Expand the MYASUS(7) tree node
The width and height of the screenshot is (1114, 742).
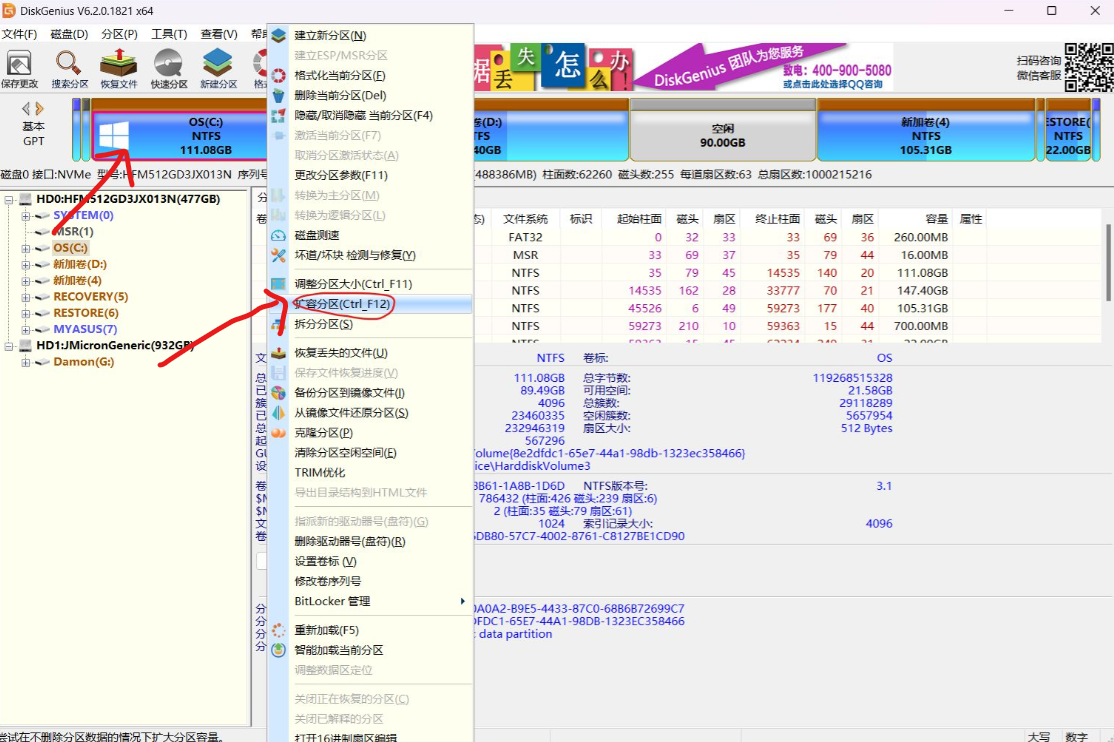pyautogui.click(x=26, y=330)
